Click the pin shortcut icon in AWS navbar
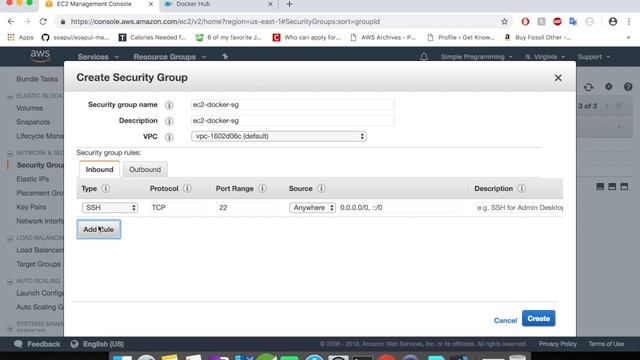Viewport: 640px width, 360px height. tap(225, 57)
